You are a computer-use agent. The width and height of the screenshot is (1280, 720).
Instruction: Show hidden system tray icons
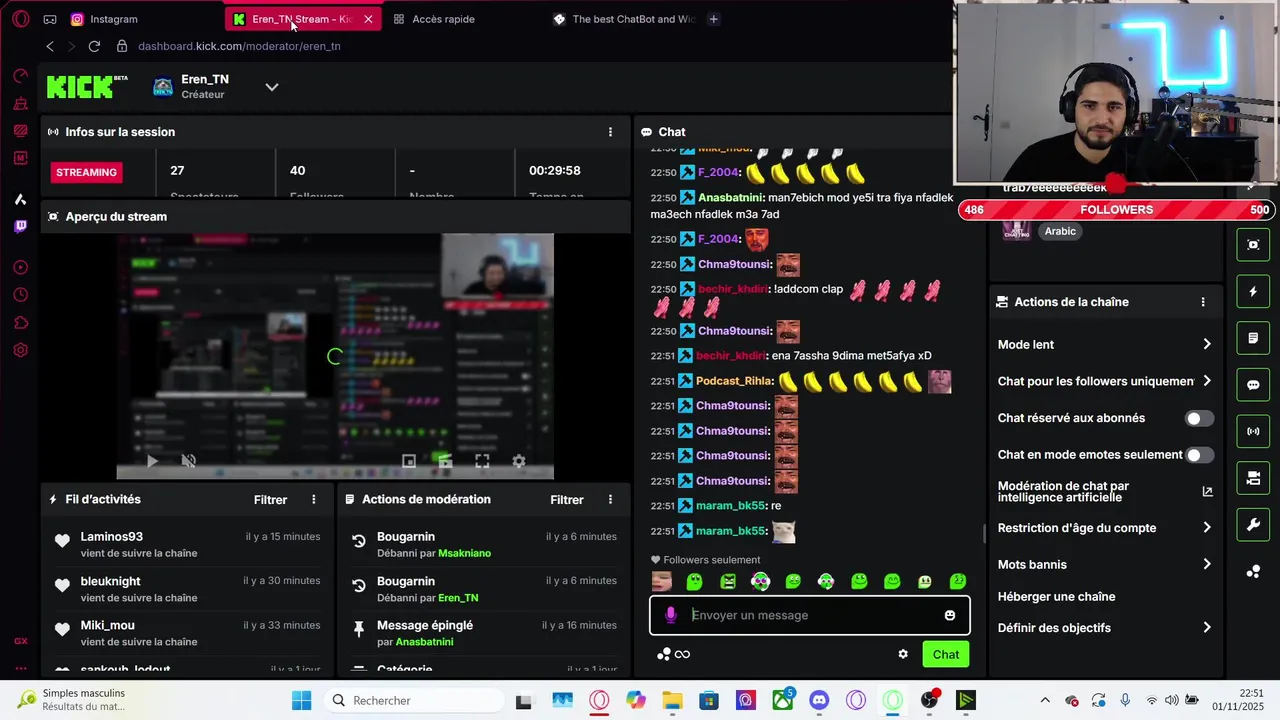[x=1045, y=700]
